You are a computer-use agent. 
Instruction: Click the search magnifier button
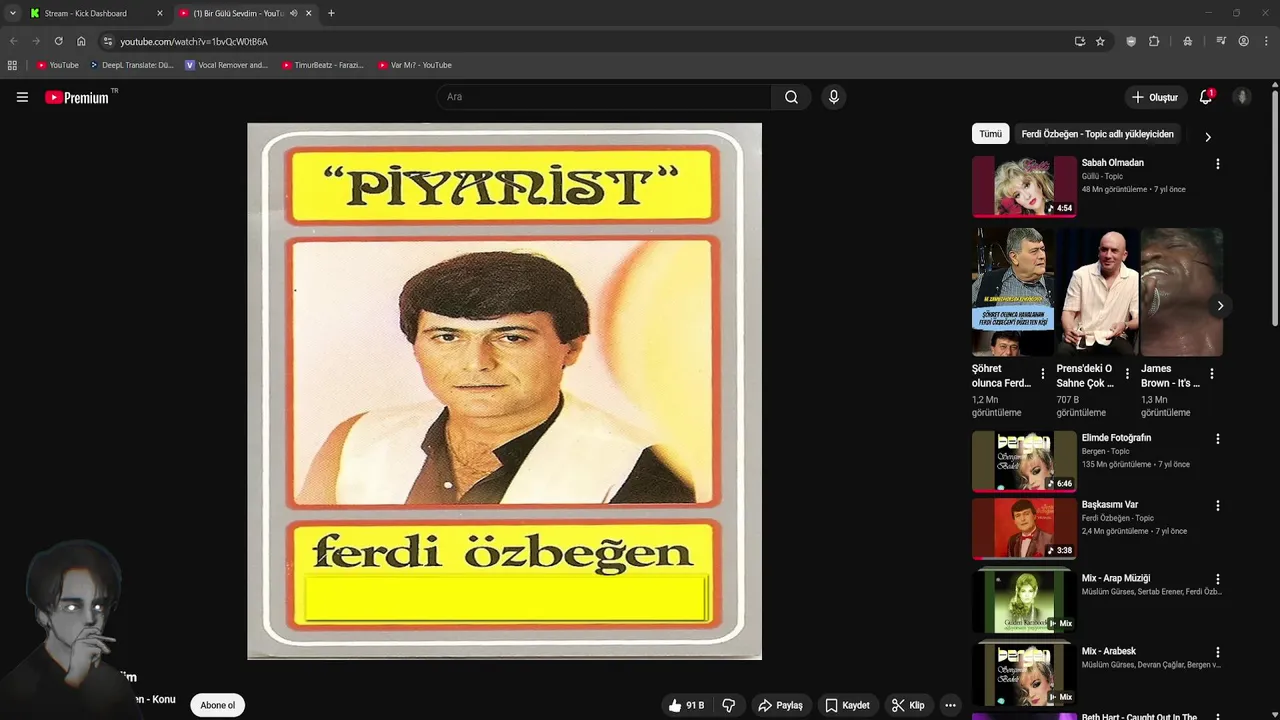791,97
